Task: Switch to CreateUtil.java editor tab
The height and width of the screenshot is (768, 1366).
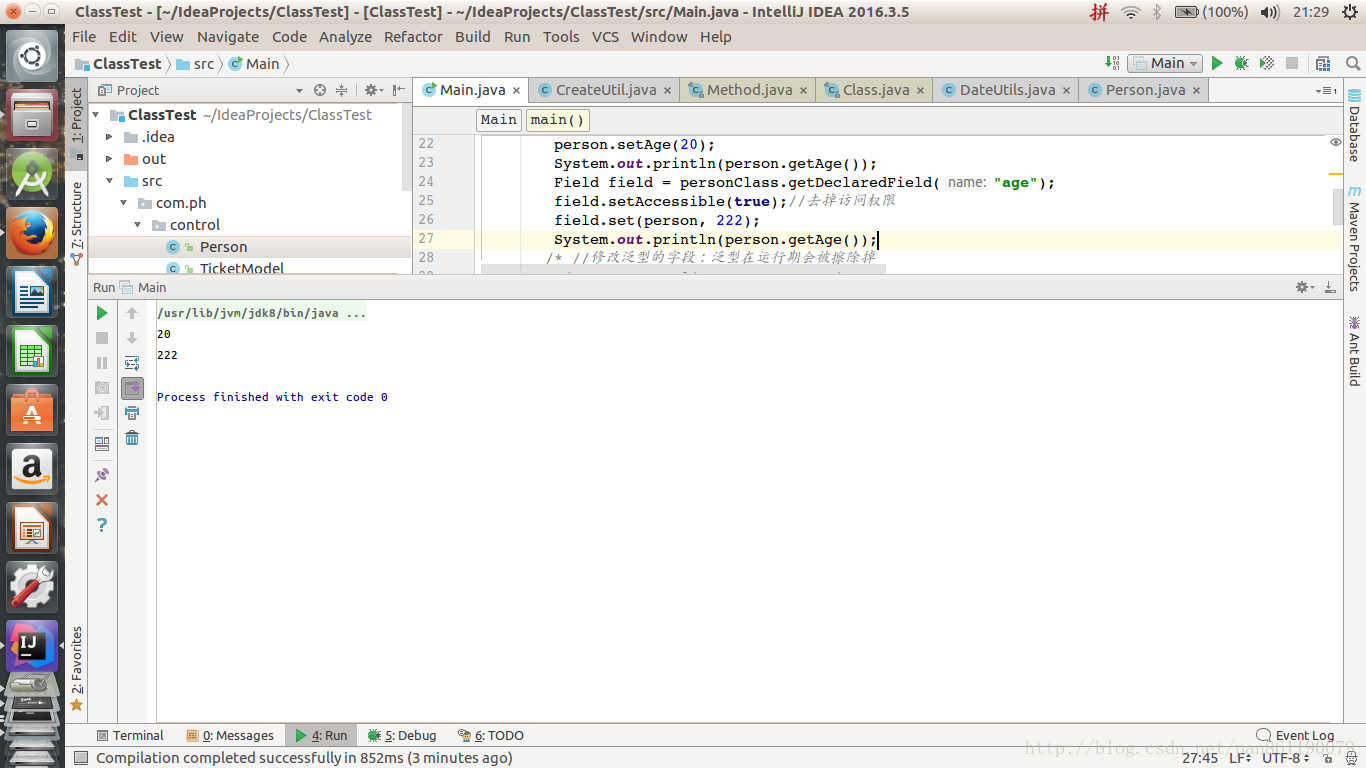Action: pos(605,90)
